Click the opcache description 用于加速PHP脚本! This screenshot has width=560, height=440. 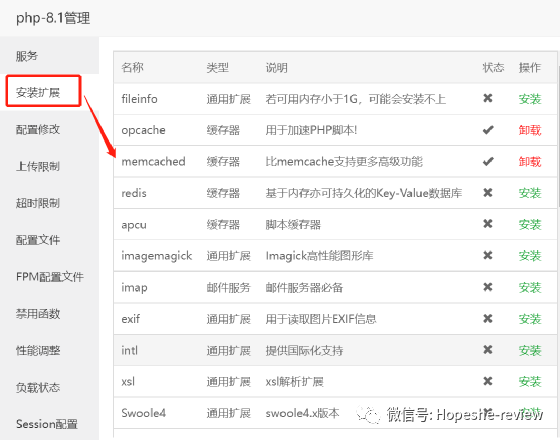311,130
